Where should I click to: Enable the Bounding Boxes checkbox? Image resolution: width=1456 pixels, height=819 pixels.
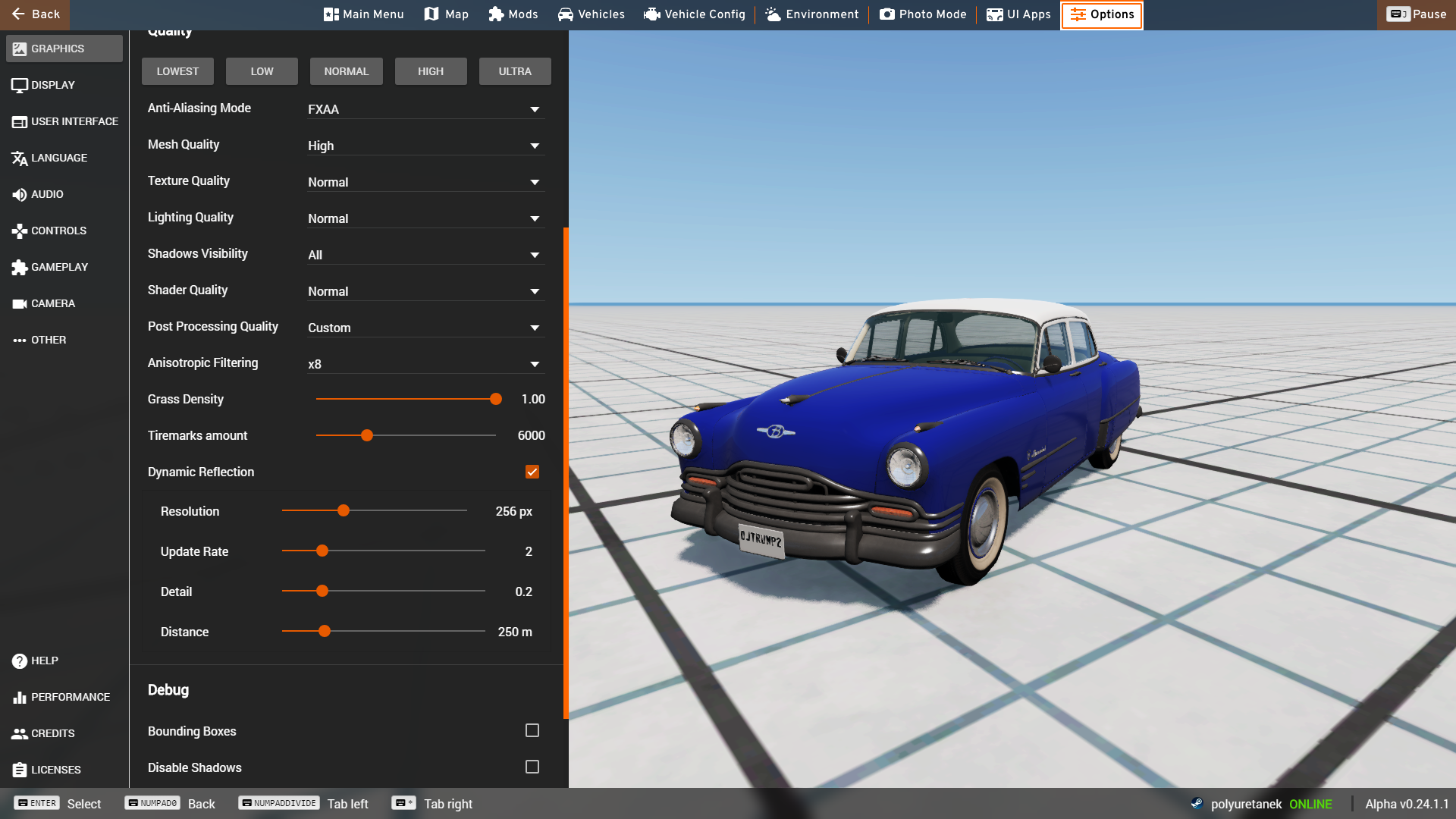pos(532,730)
